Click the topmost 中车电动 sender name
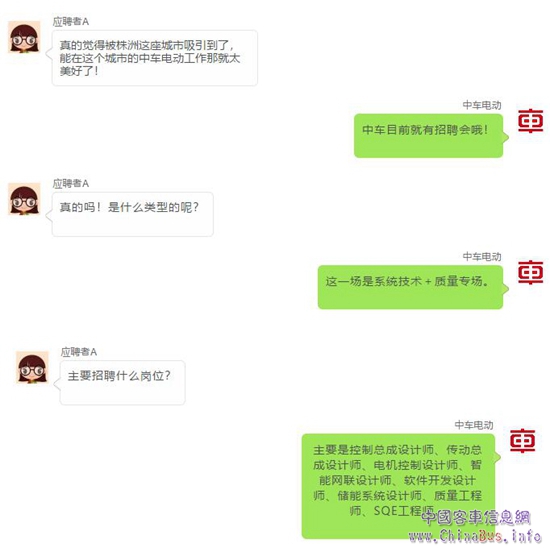This screenshot has width=550, height=552. [482, 105]
